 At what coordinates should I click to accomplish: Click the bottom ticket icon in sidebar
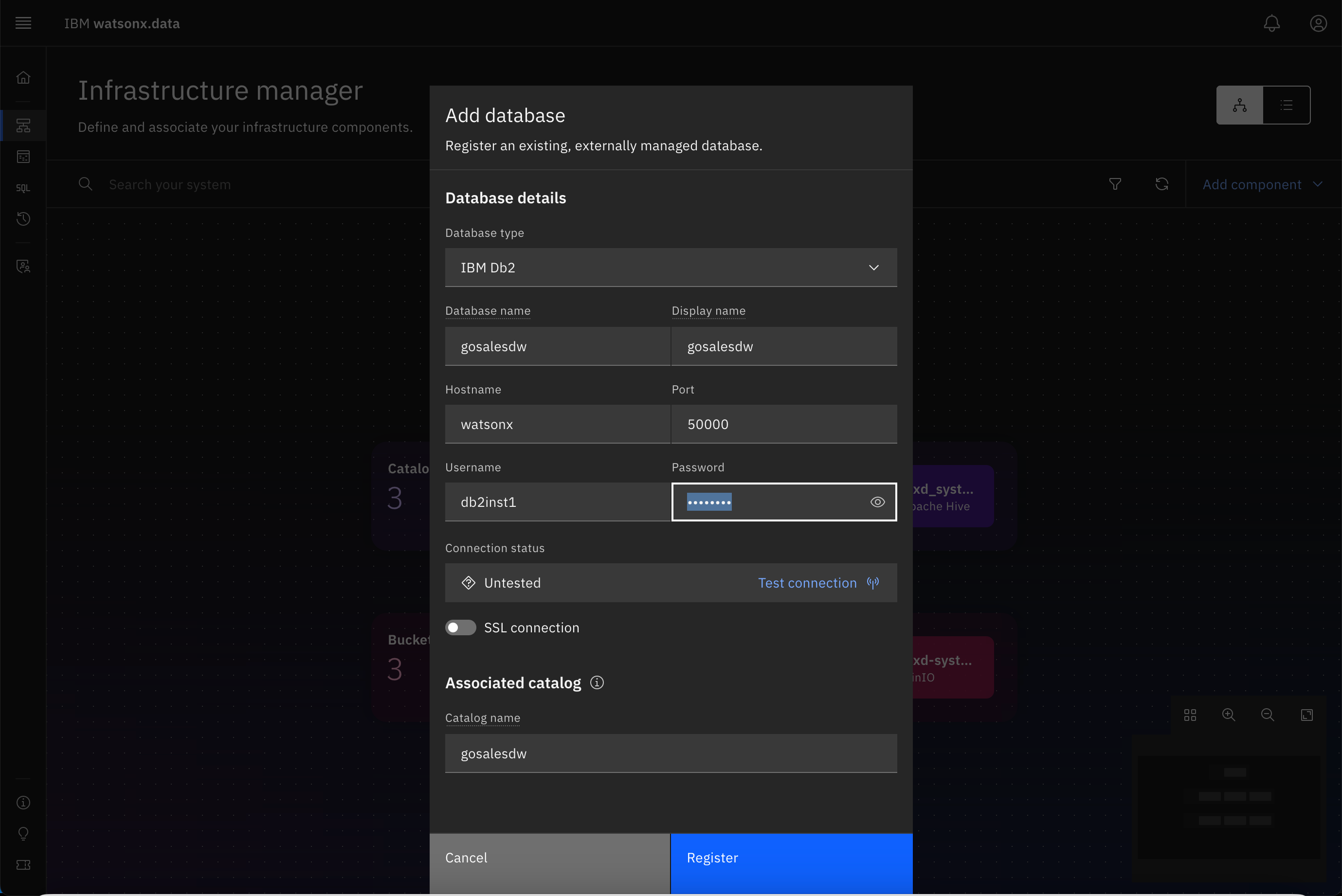[23, 865]
